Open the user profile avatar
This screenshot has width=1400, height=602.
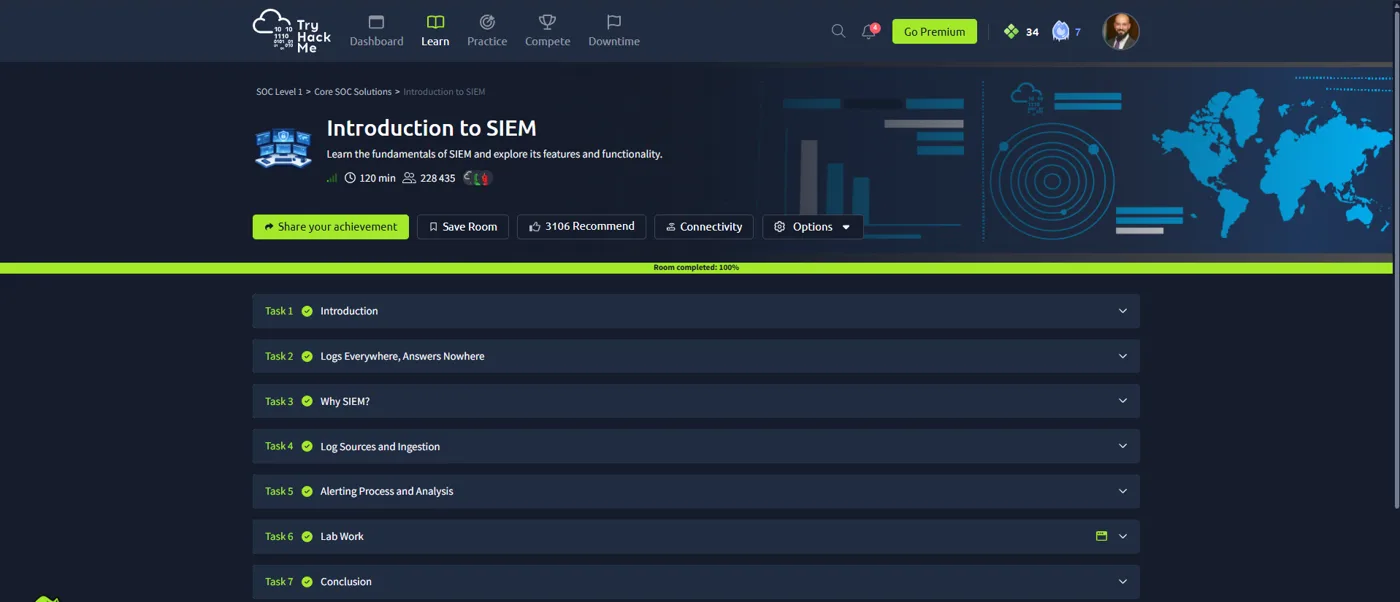pyautogui.click(x=1121, y=31)
